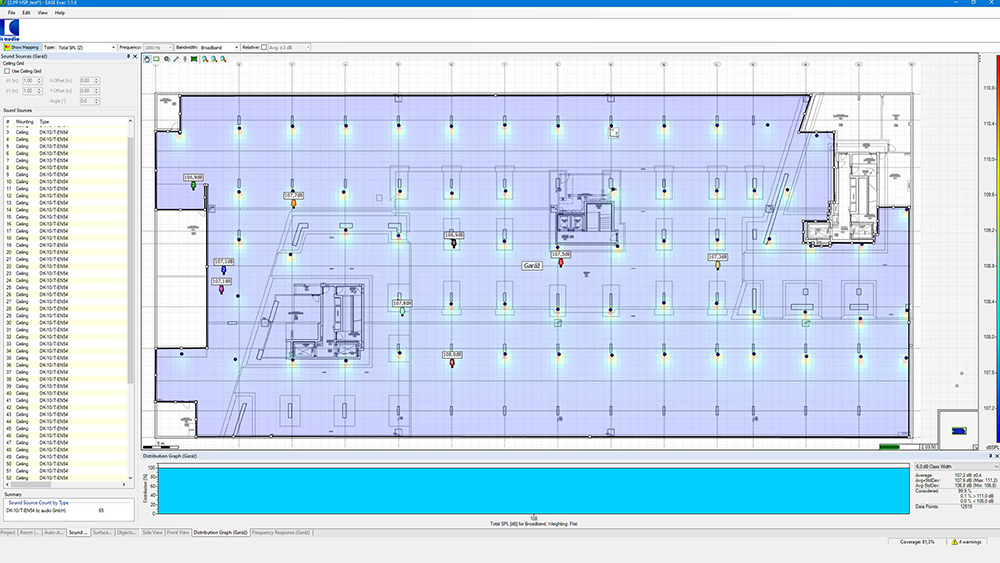Viewport: 1000px width, 563px height.
Task: Open the Frequency Response (Garáž) tab
Action: pos(281,532)
